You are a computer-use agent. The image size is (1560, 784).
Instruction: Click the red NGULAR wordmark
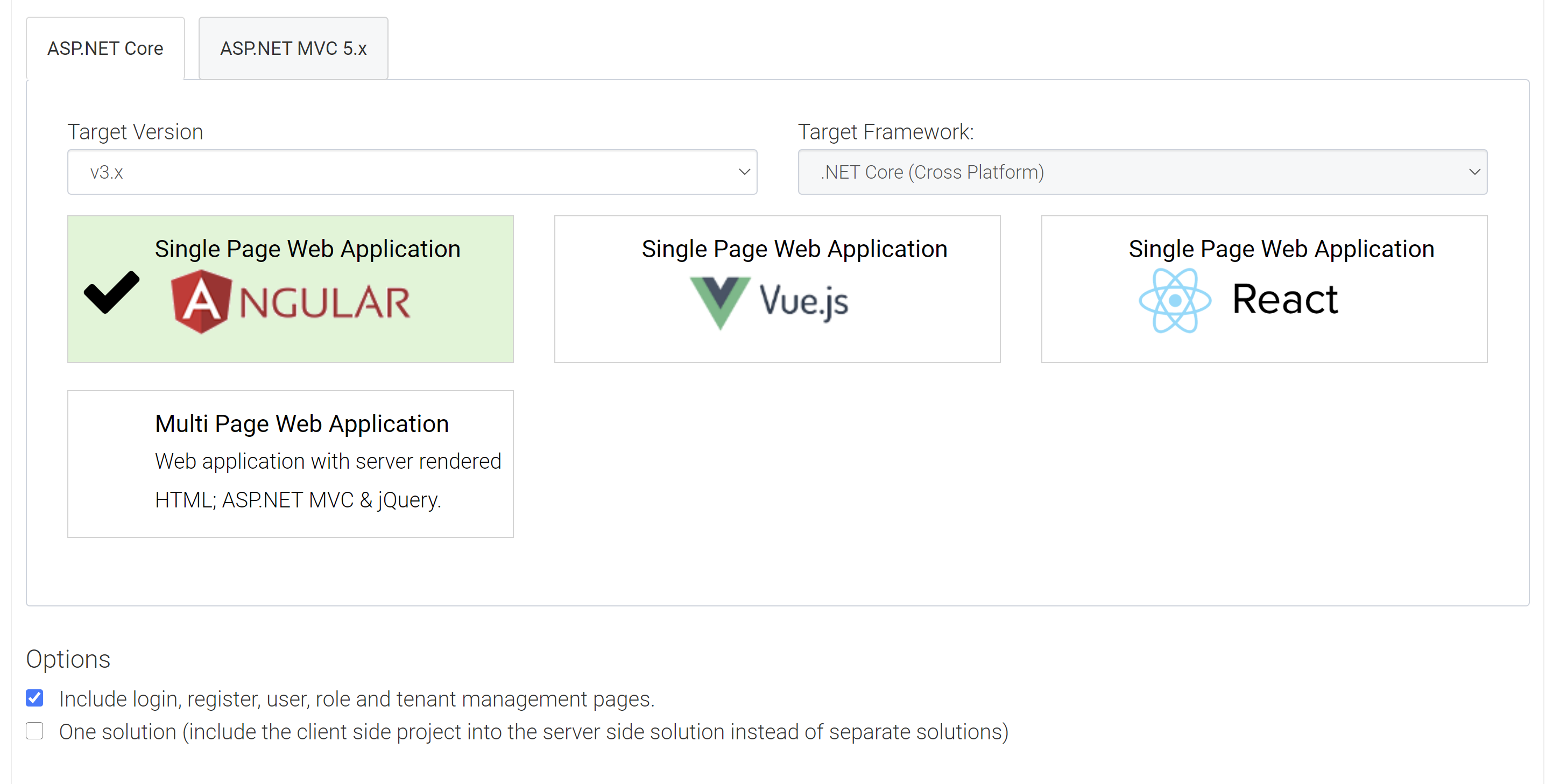pyautogui.click(x=324, y=303)
